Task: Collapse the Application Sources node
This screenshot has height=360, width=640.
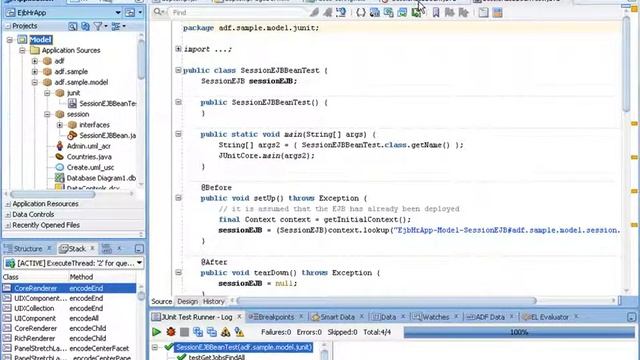Action: (x=22, y=50)
